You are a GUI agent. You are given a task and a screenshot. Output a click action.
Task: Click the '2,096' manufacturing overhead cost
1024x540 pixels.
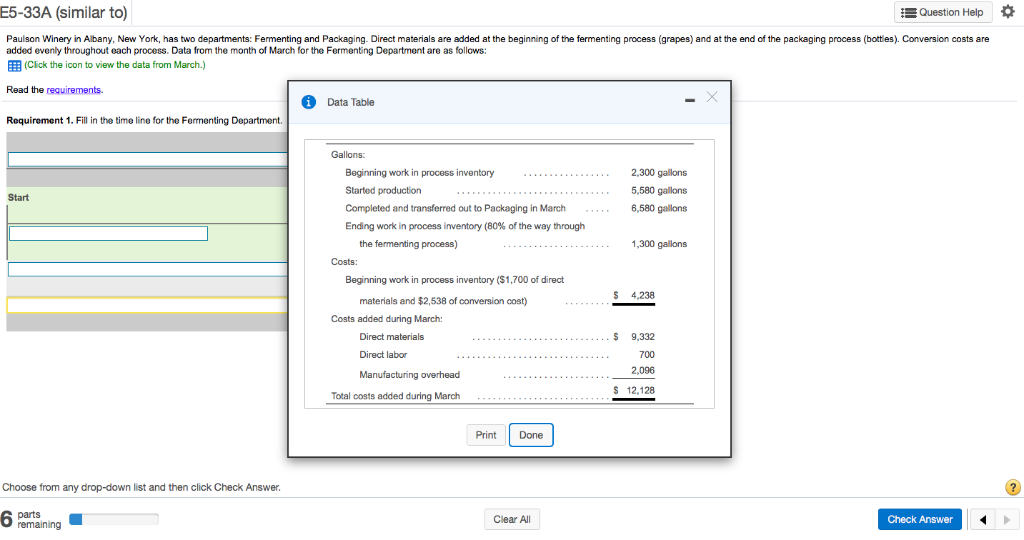(643, 370)
